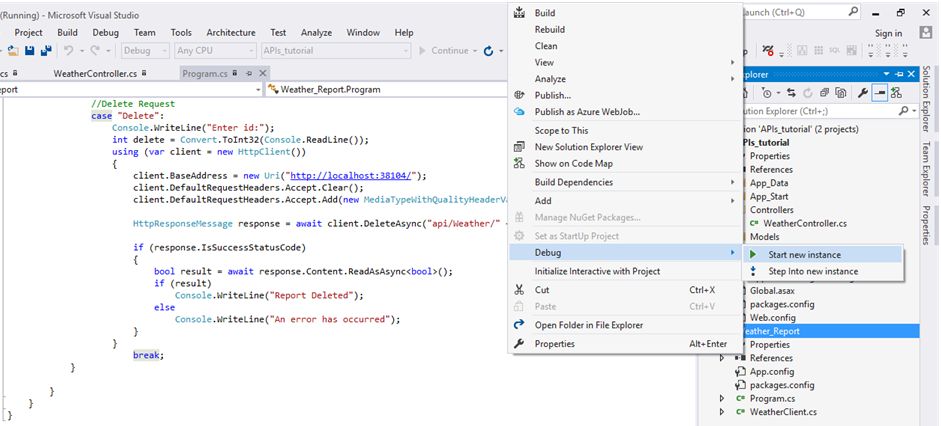This screenshot has height=426, width=941.
Task: Open the dropdown arrow next to Continue
Action: 475,51
